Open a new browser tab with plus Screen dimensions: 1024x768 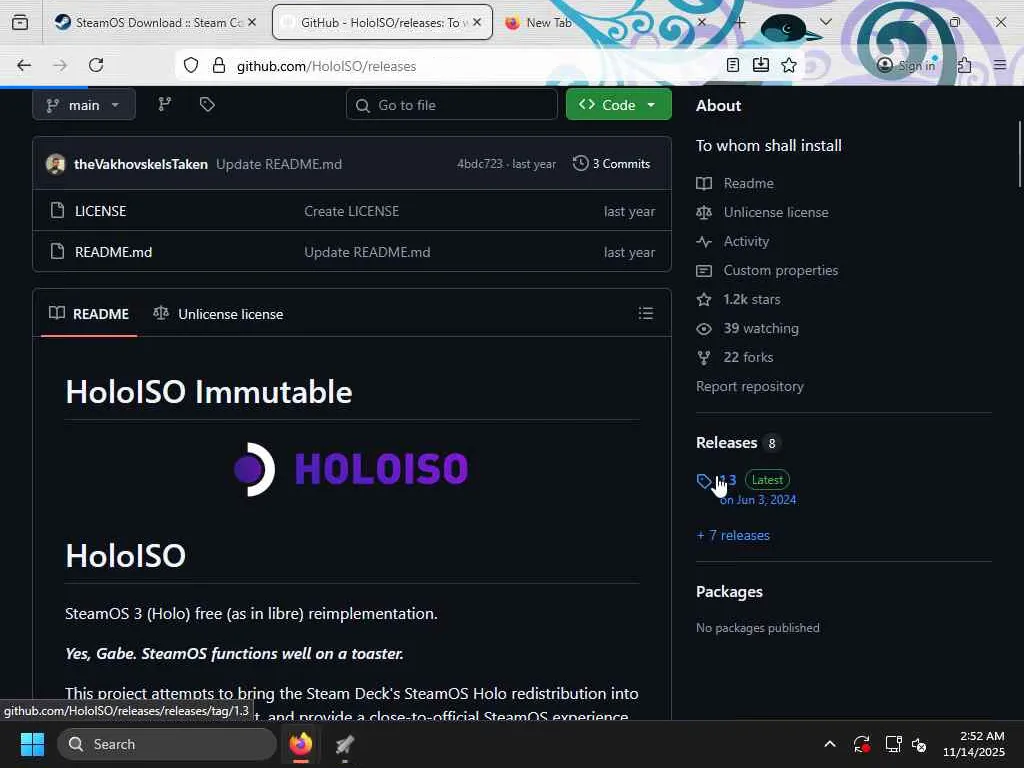(x=739, y=22)
